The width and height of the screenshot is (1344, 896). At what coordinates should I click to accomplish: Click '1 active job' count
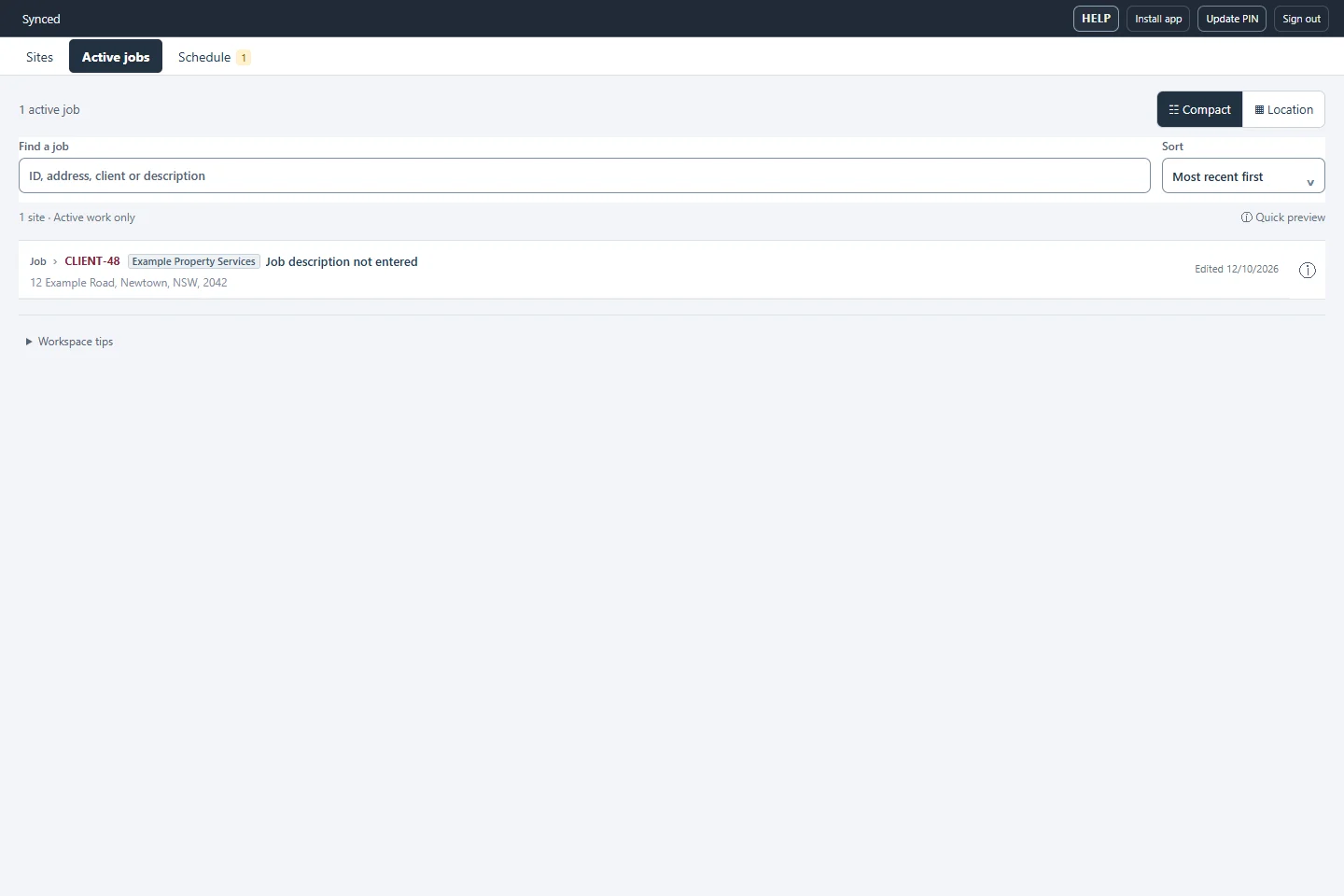click(49, 109)
